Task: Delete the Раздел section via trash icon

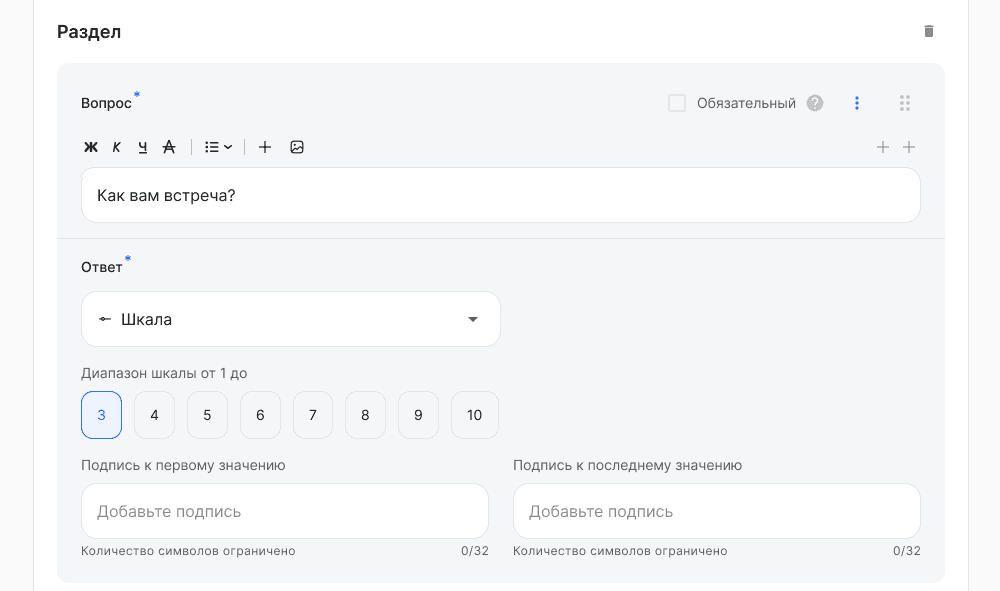Action: point(928,31)
